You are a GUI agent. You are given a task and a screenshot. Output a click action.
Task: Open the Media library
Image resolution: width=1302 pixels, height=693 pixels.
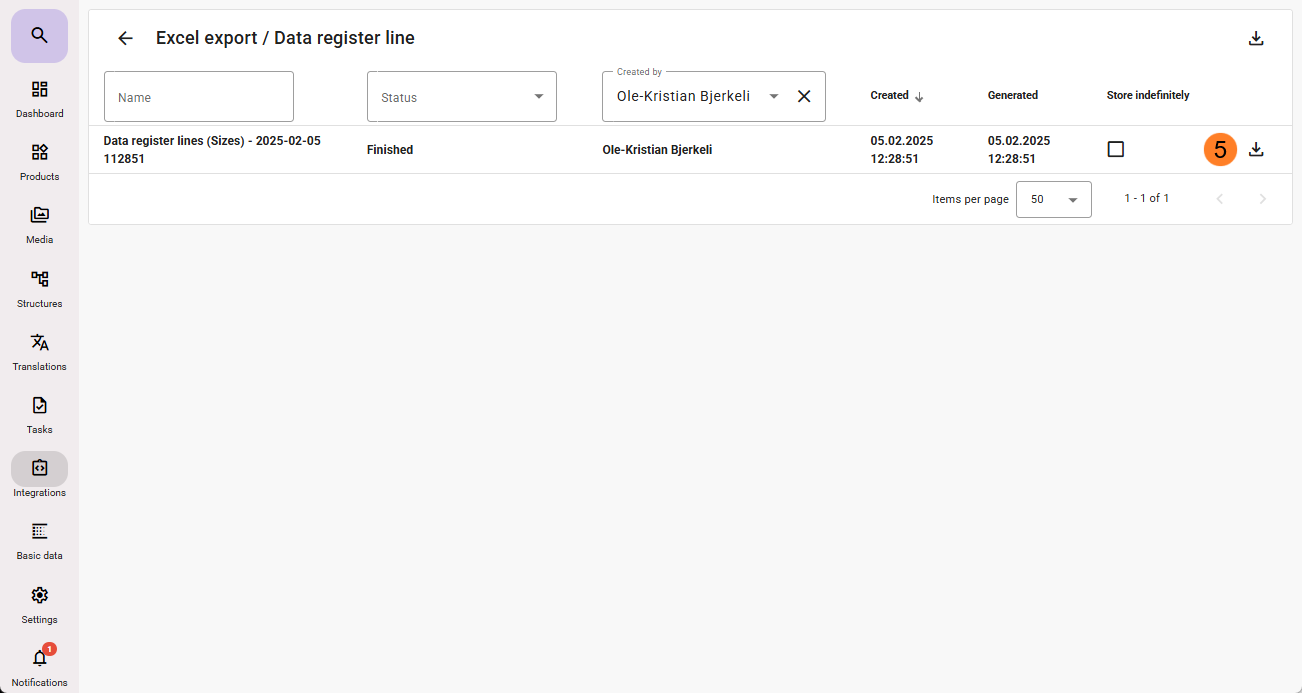39,225
